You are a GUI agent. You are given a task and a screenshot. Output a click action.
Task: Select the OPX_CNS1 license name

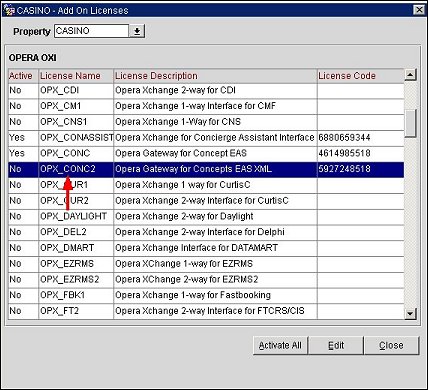pyautogui.click(x=64, y=122)
